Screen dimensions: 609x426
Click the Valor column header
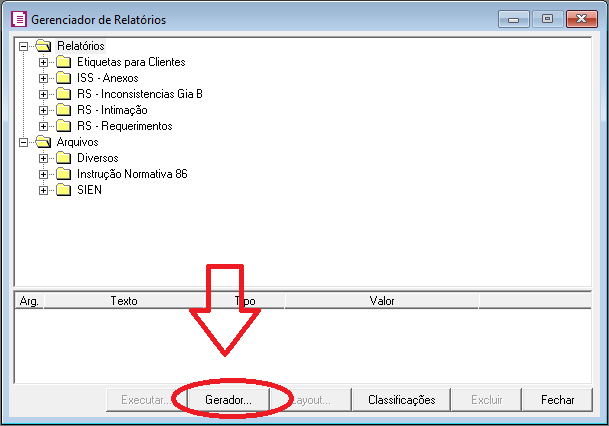[x=382, y=300]
